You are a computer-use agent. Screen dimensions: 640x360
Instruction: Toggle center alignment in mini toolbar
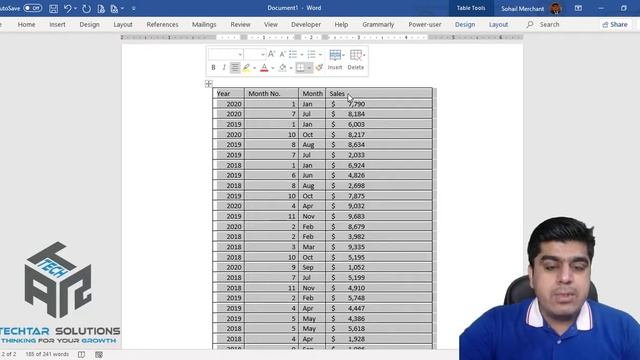pyautogui.click(x=235, y=67)
